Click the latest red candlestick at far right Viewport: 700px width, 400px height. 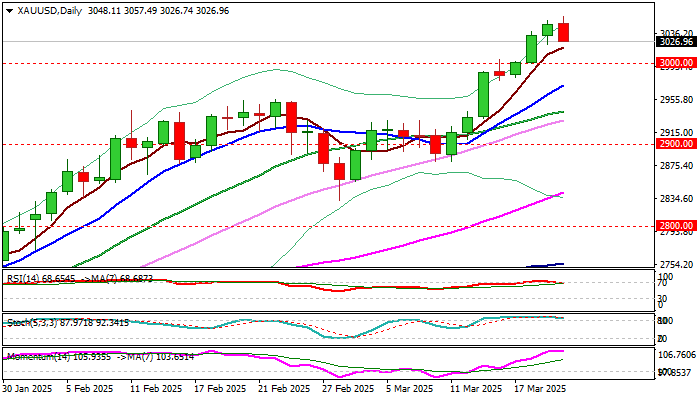click(564, 32)
